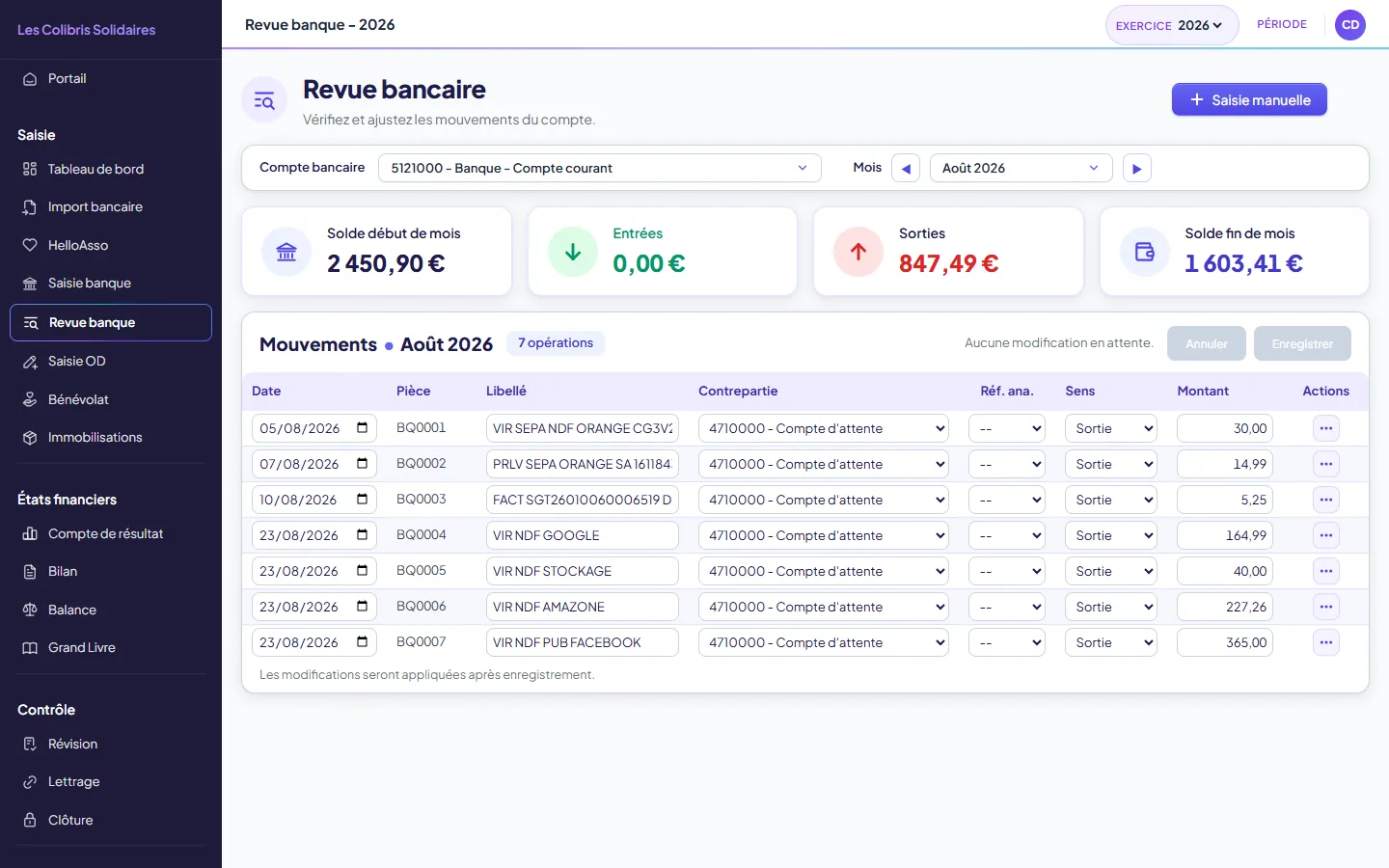Click the Révision checklist icon
Image resolution: width=1389 pixels, height=868 pixels.
[30, 744]
